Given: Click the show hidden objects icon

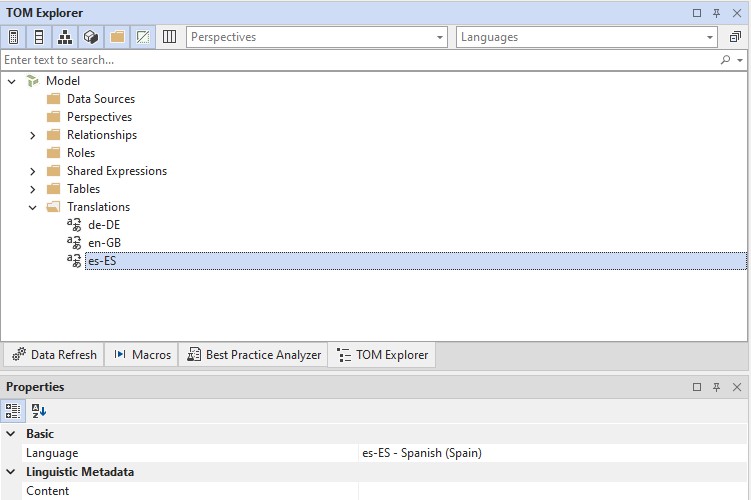Looking at the screenshot, I should coord(143,37).
